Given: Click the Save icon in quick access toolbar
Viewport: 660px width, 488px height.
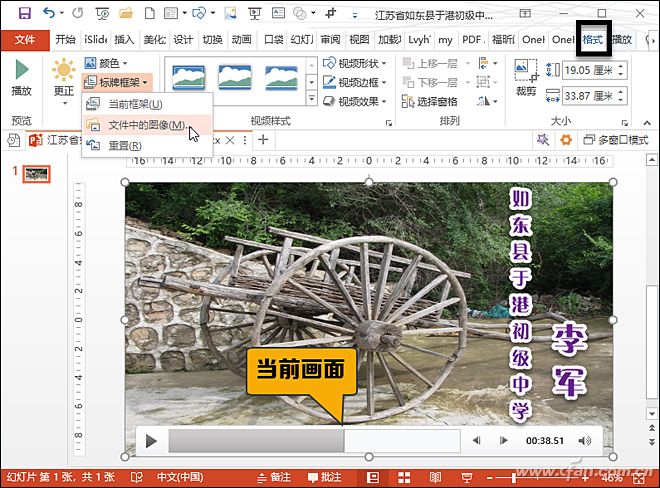Looking at the screenshot, I should pos(24,13).
